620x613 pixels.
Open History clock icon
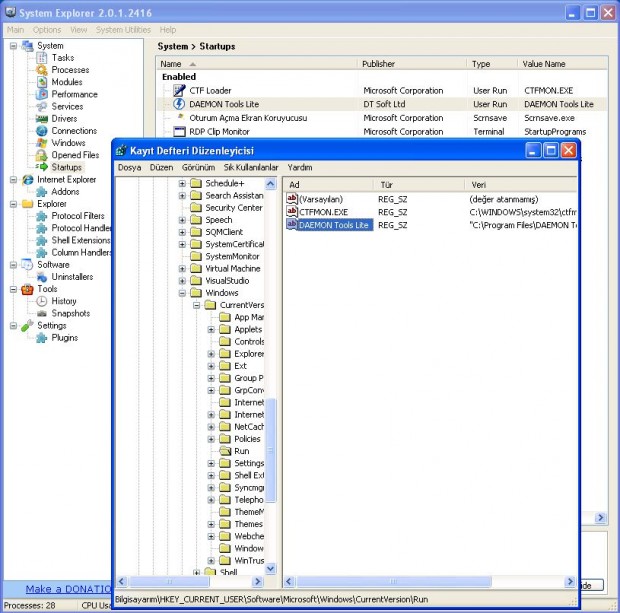click(x=42, y=301)
